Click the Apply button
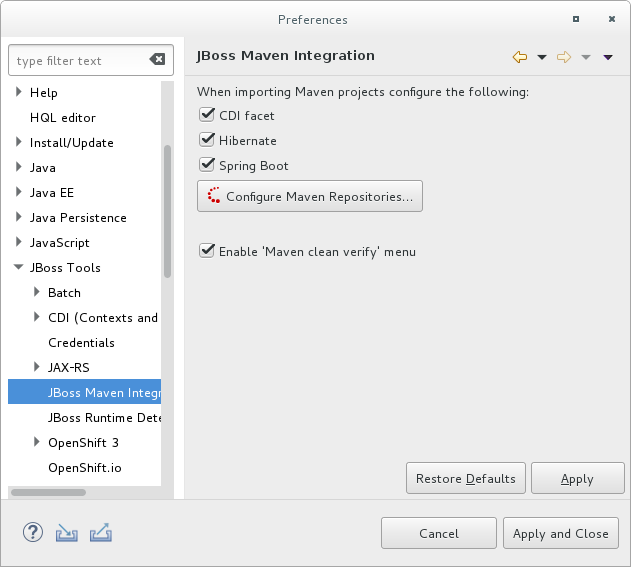The image size is (631, 567). coord(577,478)
